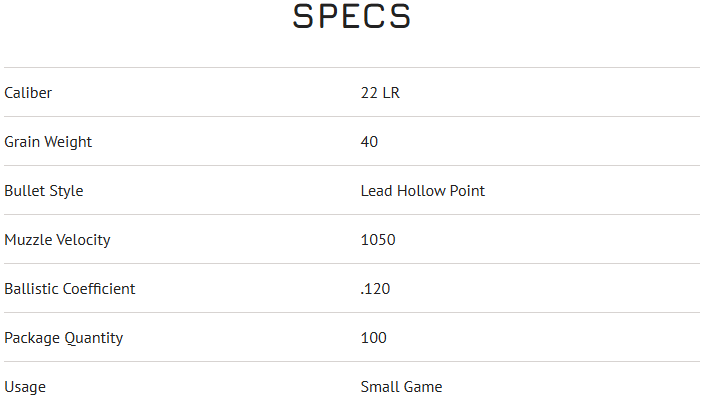This screenshot has width=706, height=404.
Task: Select the ballistic coefficient value .120
Action: (375, 289)
